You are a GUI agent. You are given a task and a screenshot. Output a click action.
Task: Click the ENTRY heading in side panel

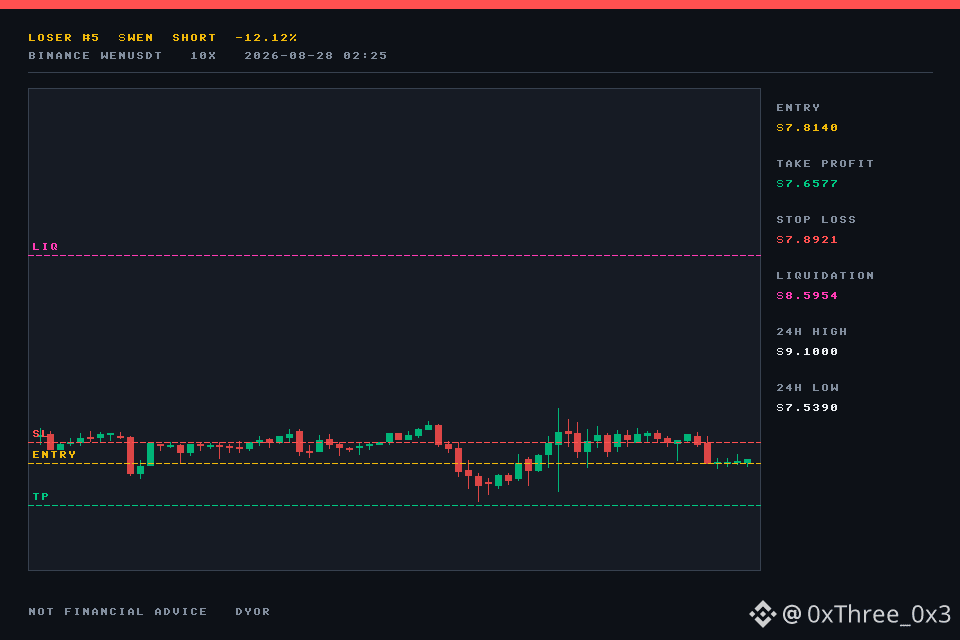coord(798,108)
